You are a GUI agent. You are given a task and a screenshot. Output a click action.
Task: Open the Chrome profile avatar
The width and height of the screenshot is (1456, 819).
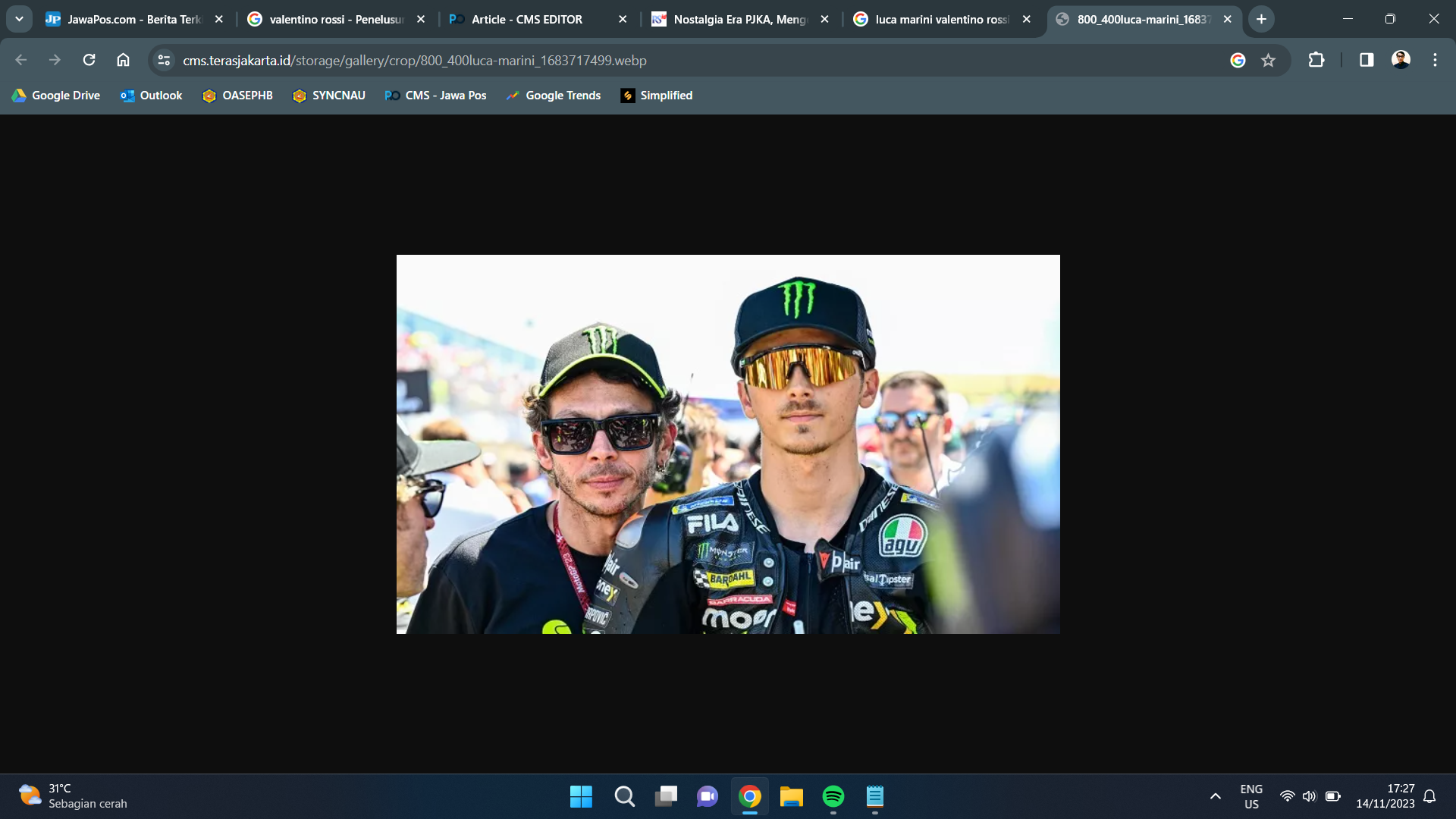point(1401,60)
